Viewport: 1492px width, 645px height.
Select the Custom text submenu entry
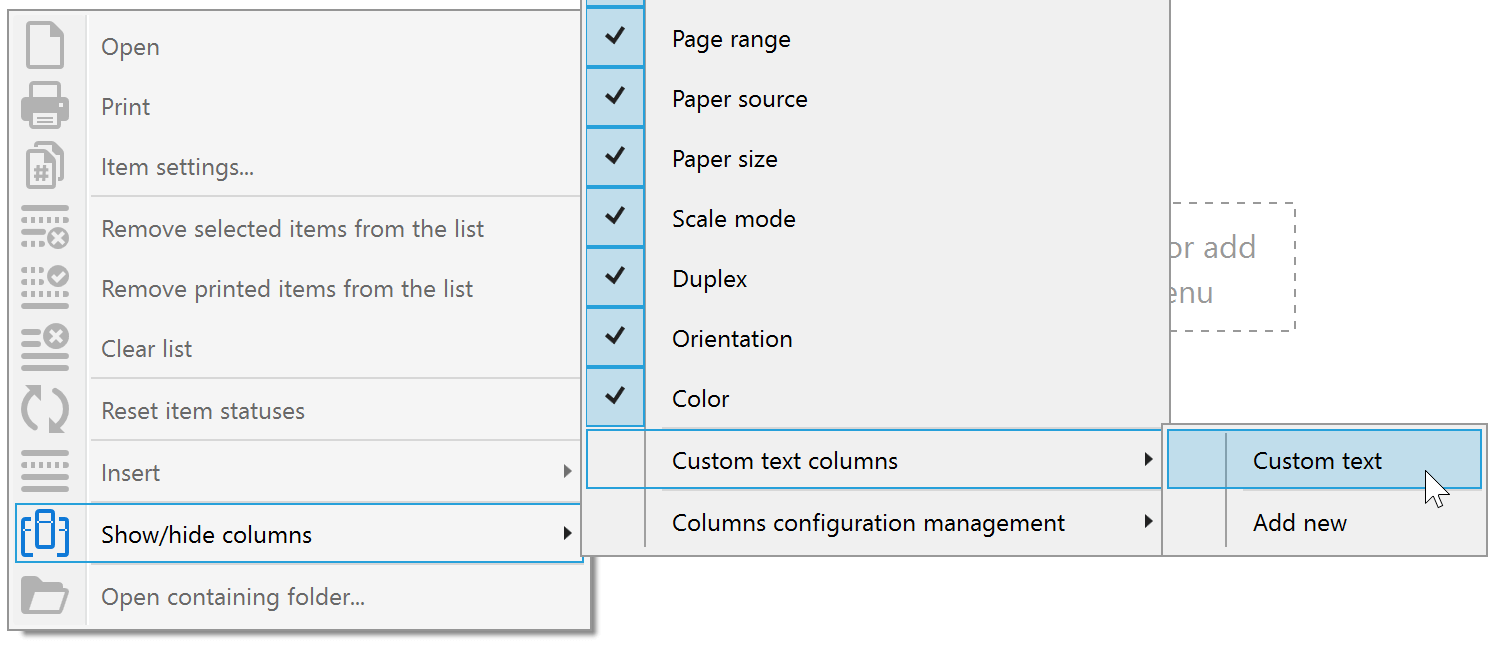(1316, 460)
